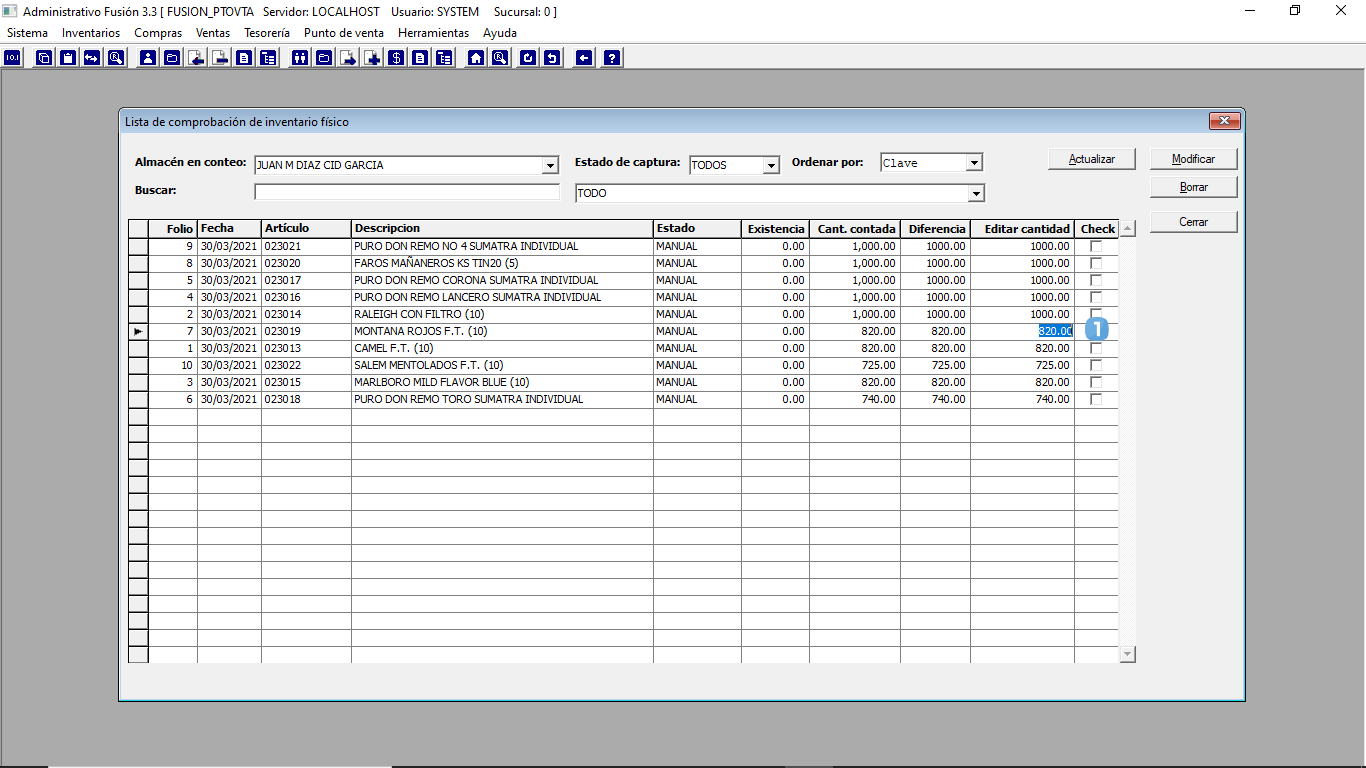Check the box for PURO DON REMO NO 4 row
Screen dimensions: 1366x768
(x=1096, y=246)
